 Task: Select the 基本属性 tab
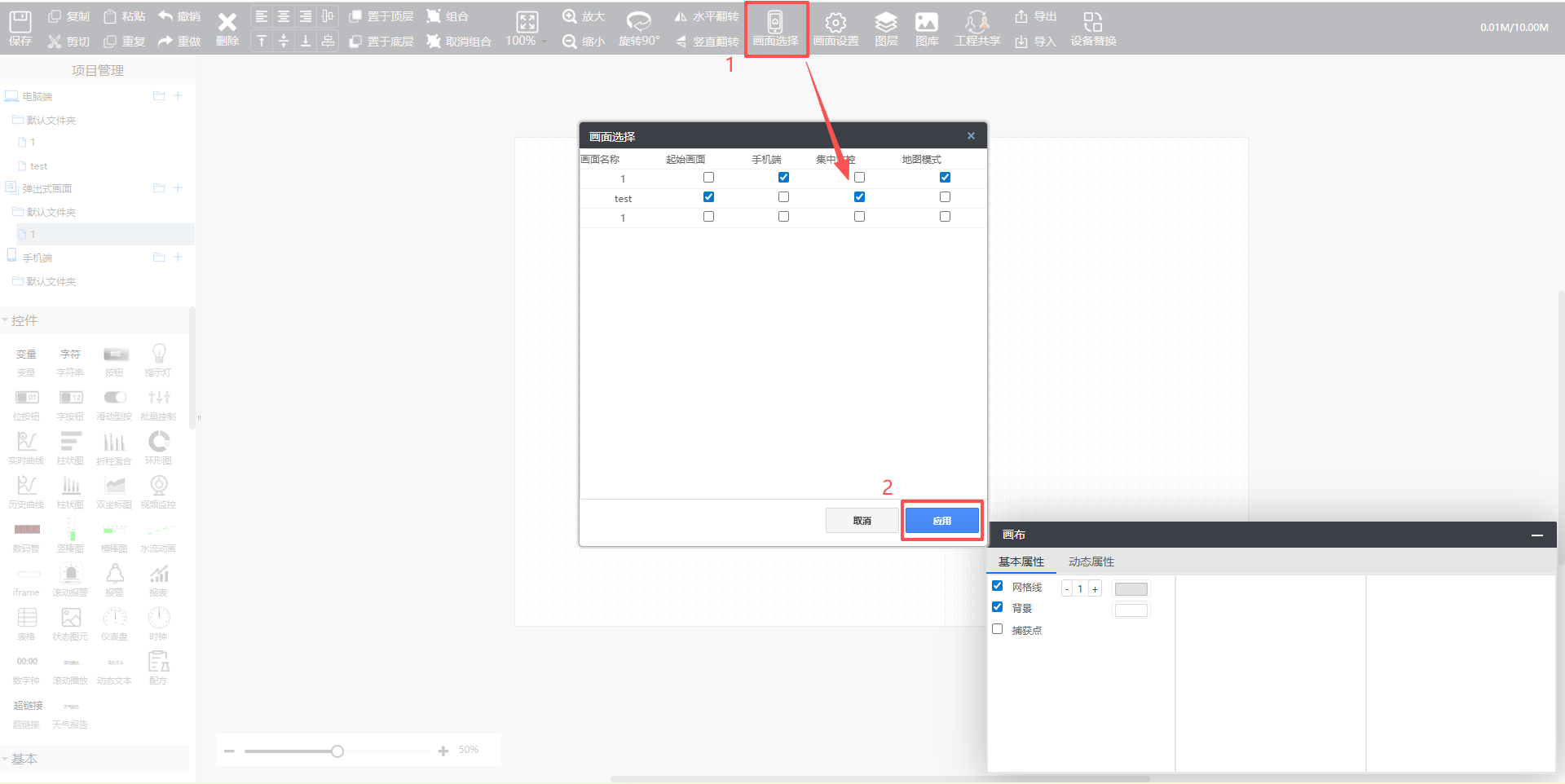(x=1021, y=562)
